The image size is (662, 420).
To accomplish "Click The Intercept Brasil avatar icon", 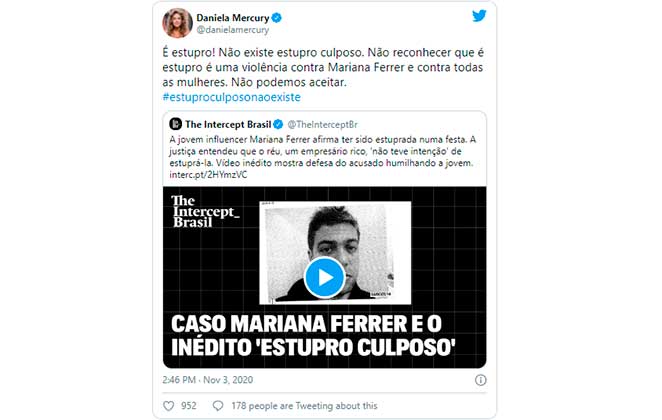I will [x=175, y=124].
